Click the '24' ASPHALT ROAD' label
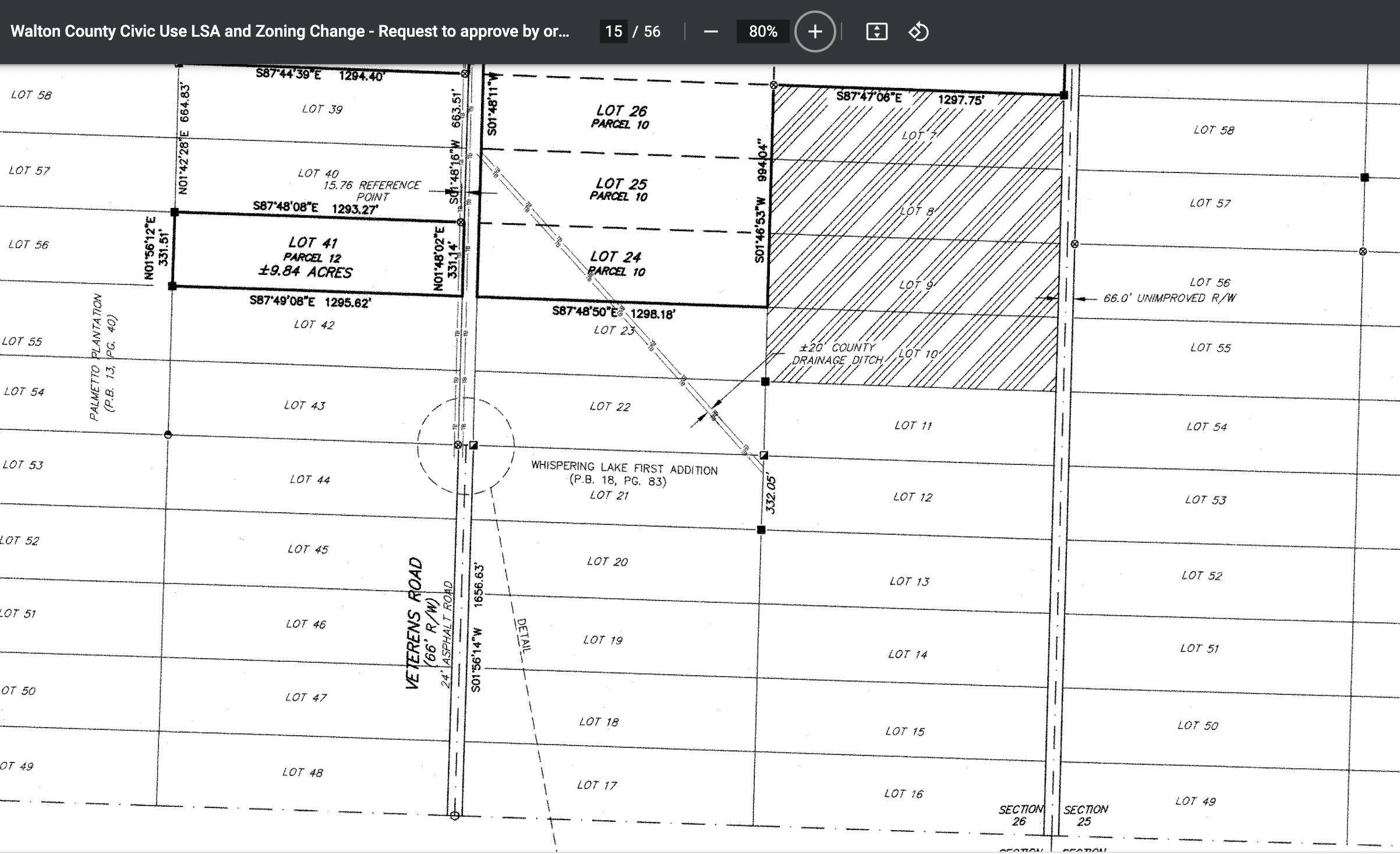Image resolution: width=1400 pixels, height=854 pixels. pyautogui.click(x=447, y=634)
